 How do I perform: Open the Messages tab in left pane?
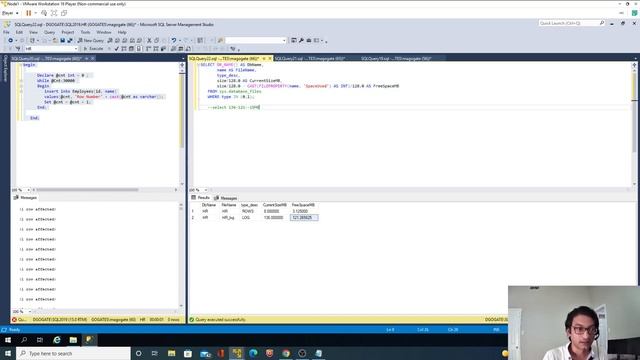click(x=25, y=198)
